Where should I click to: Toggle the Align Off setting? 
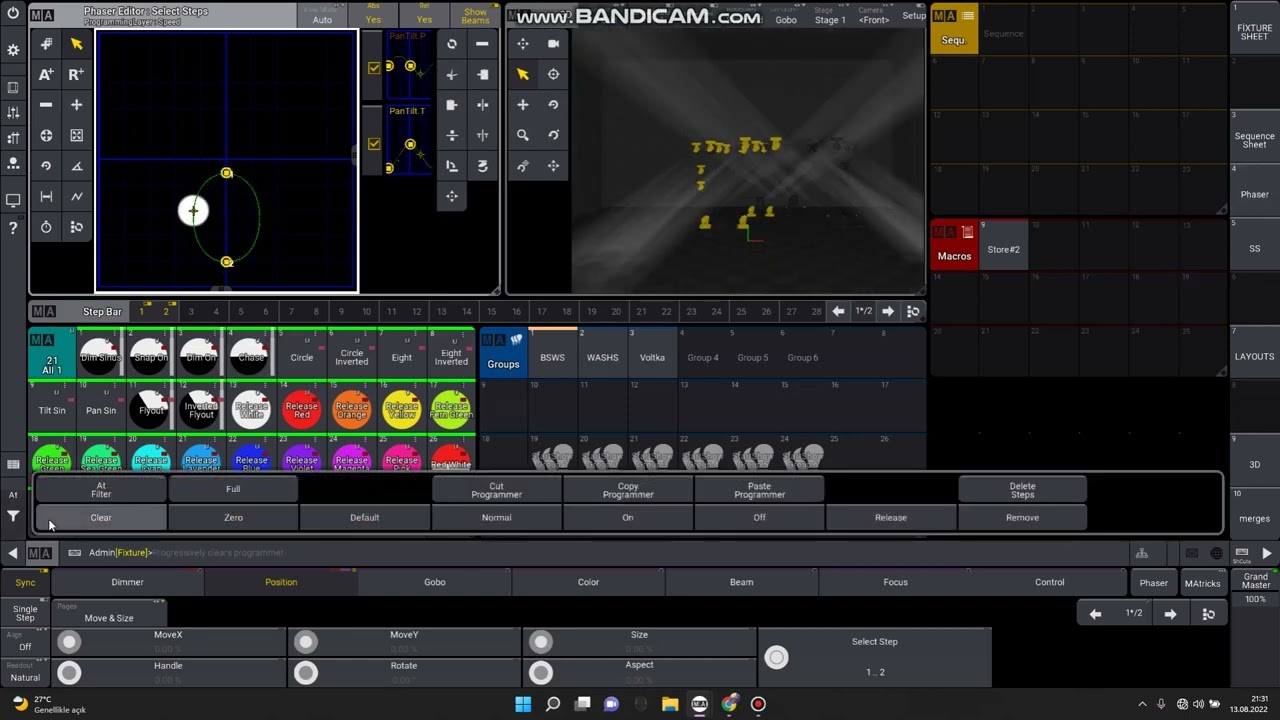(25, 642)
